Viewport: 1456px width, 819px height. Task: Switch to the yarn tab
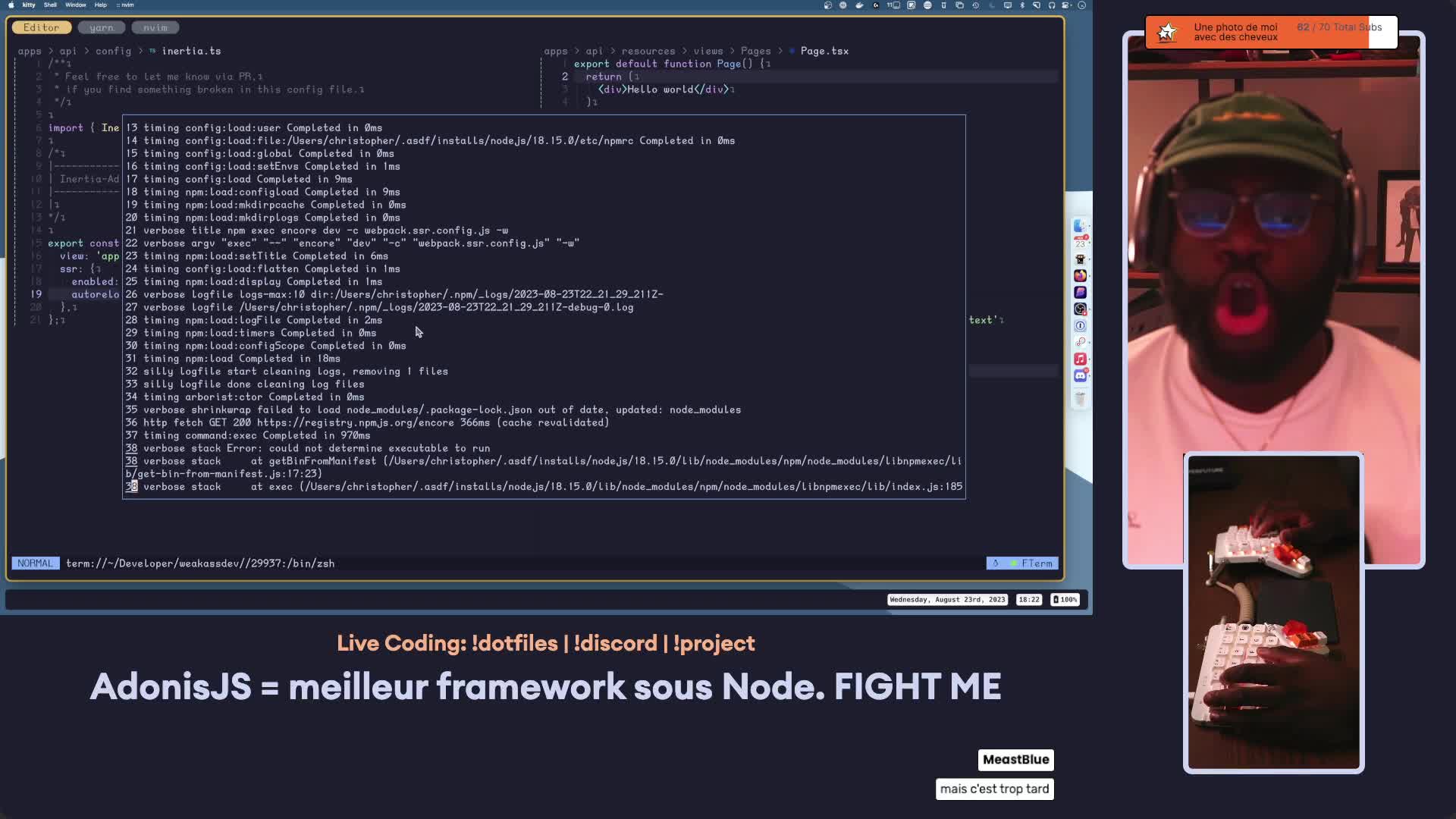tap(101, 27)
